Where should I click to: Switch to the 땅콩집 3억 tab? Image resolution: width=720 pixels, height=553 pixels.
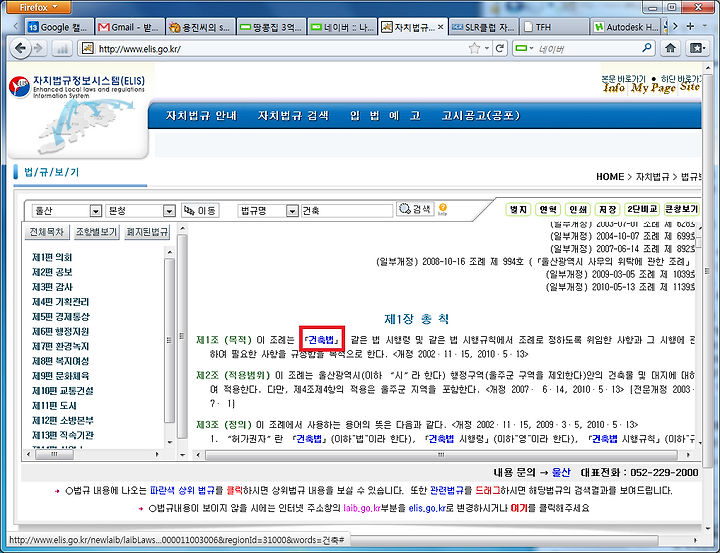(271, 28)
